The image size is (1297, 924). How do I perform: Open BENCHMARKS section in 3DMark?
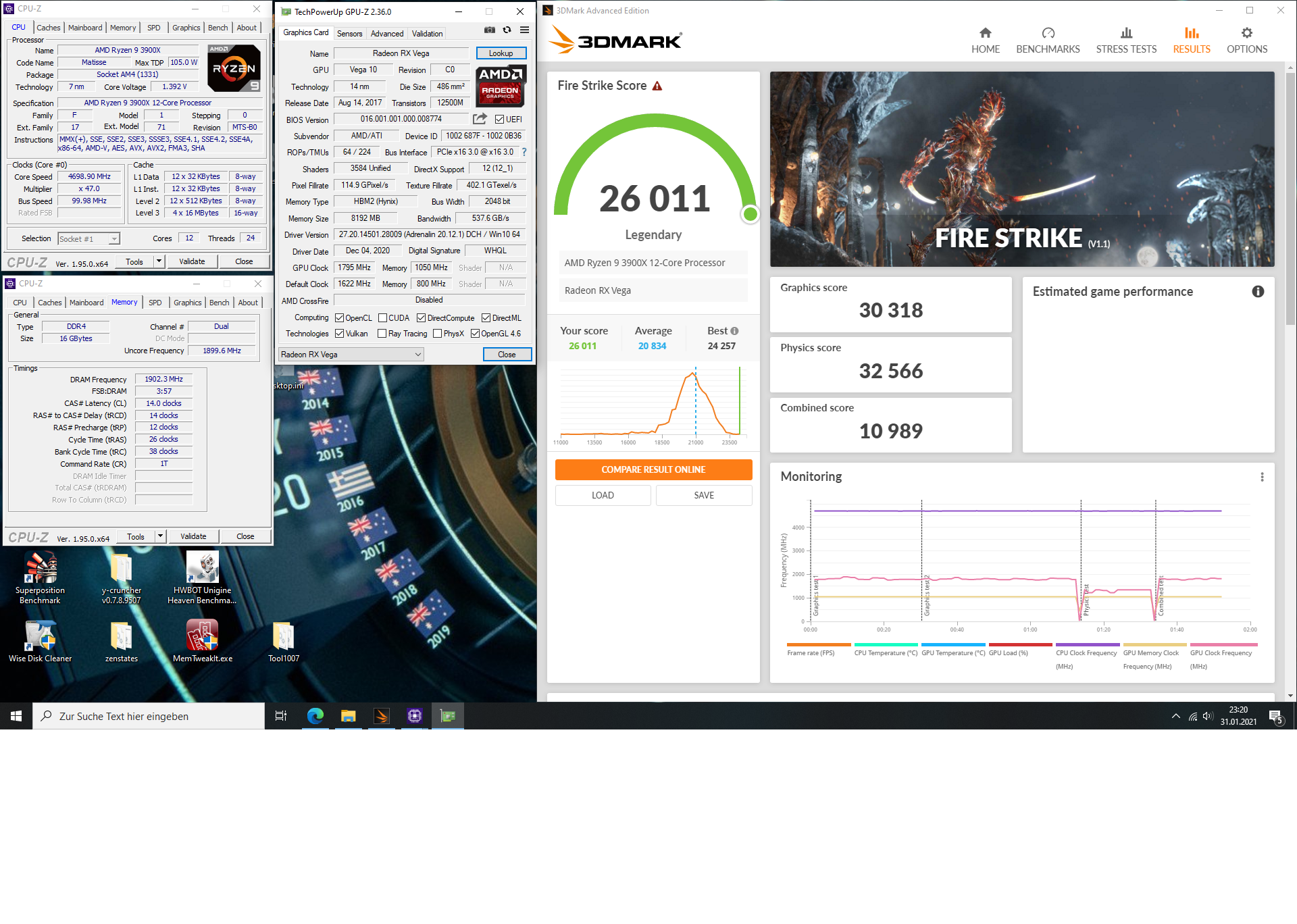click(1048, 41)
